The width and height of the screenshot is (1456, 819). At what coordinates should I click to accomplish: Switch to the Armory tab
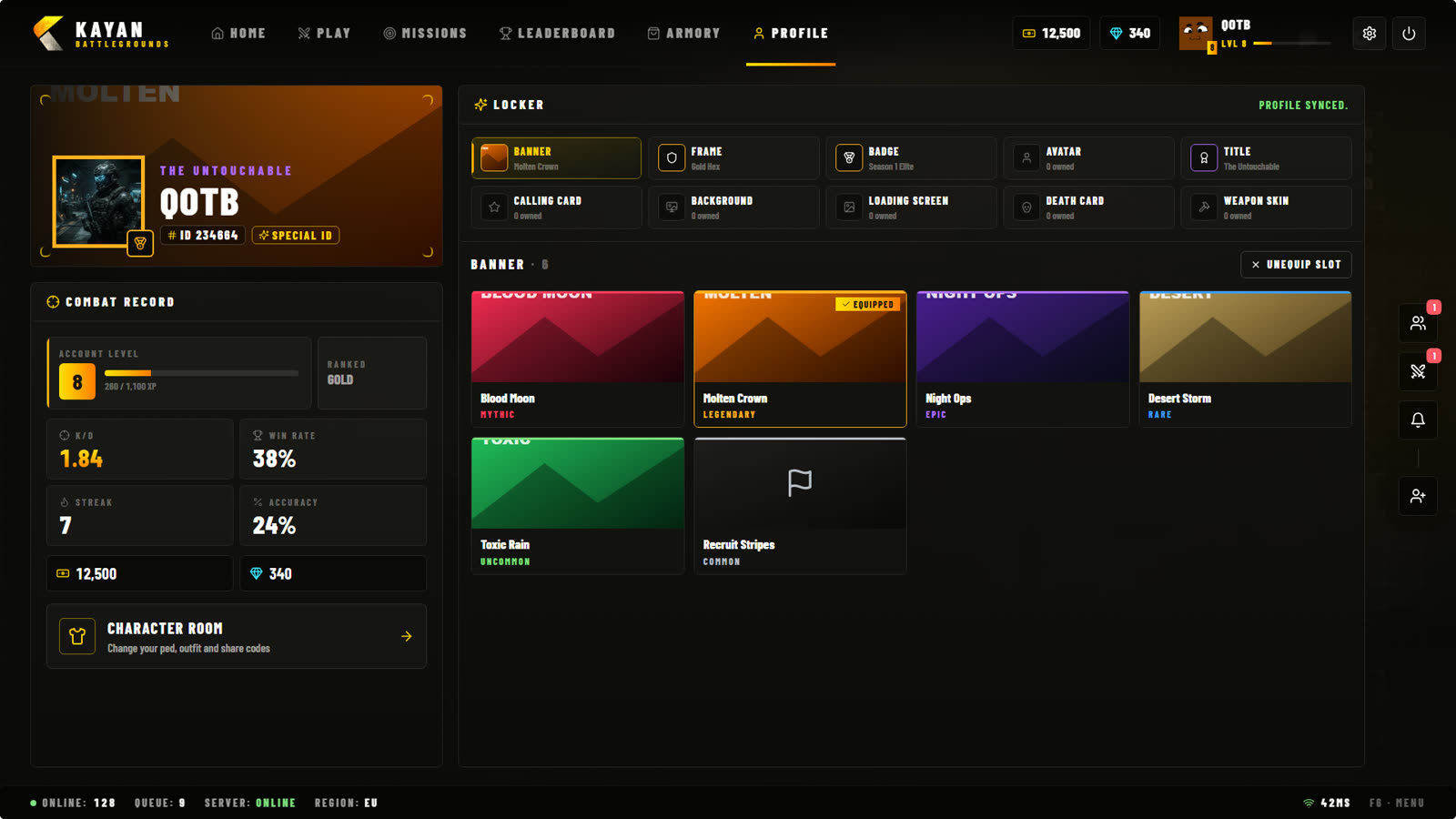click(x=683, y=34)
